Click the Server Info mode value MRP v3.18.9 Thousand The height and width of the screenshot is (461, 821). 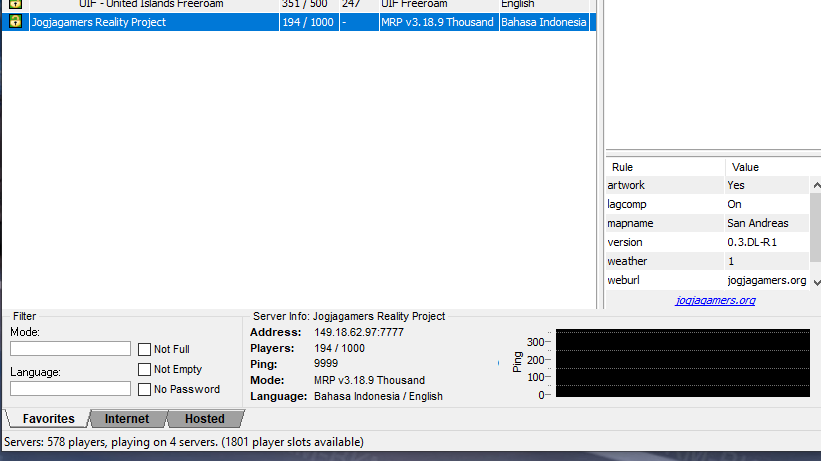[x=369, y=380]
